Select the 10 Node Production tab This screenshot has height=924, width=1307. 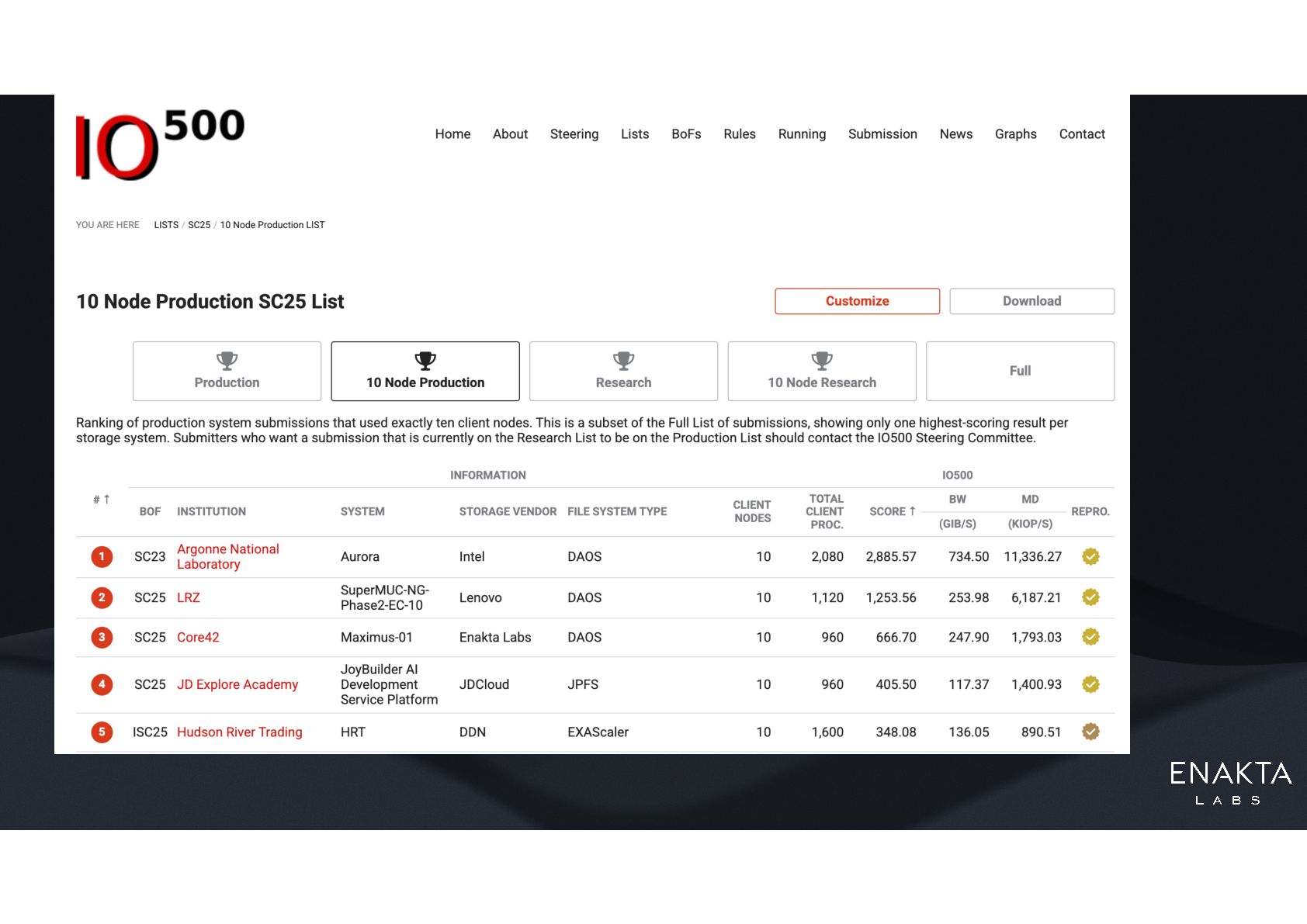(425, 371)
